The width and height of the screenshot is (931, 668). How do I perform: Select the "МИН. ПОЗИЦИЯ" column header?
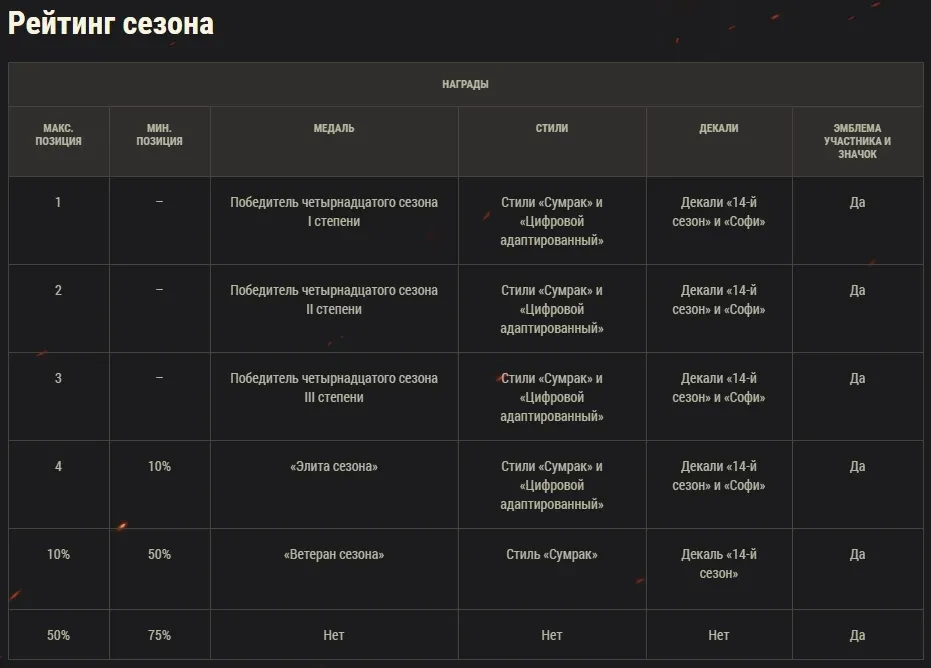[x=159, y=135]
